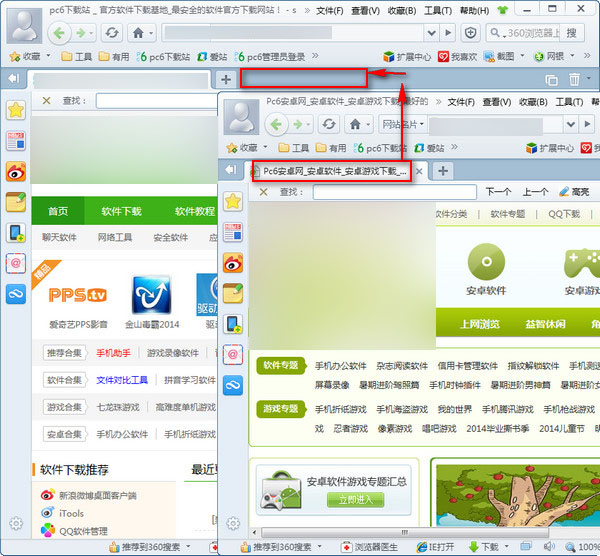This screenshot has height=556, width=600.
Task: Open the 有用 bookmark folder in rear window
Action: [114, 57]
